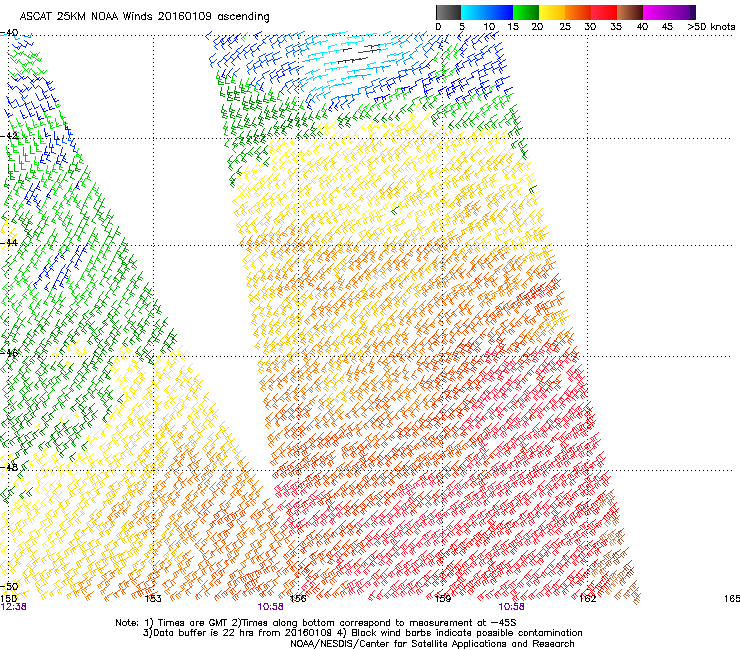This screenshot has width=740, height=650.
Task: Click the ASCAT 25KM NOAA Winds title
Action: click(144, 17)
